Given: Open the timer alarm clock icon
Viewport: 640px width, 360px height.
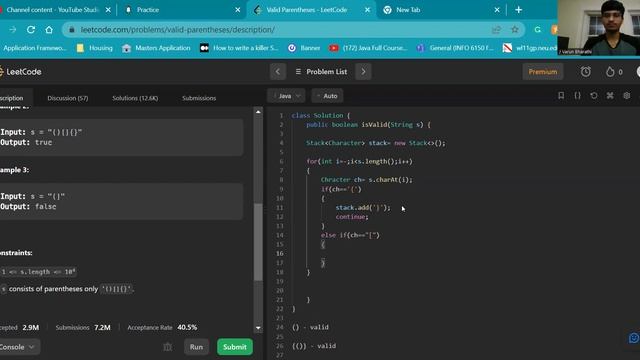Looking at the screenshot, I should pyautogui.click(x=586, y=72).
